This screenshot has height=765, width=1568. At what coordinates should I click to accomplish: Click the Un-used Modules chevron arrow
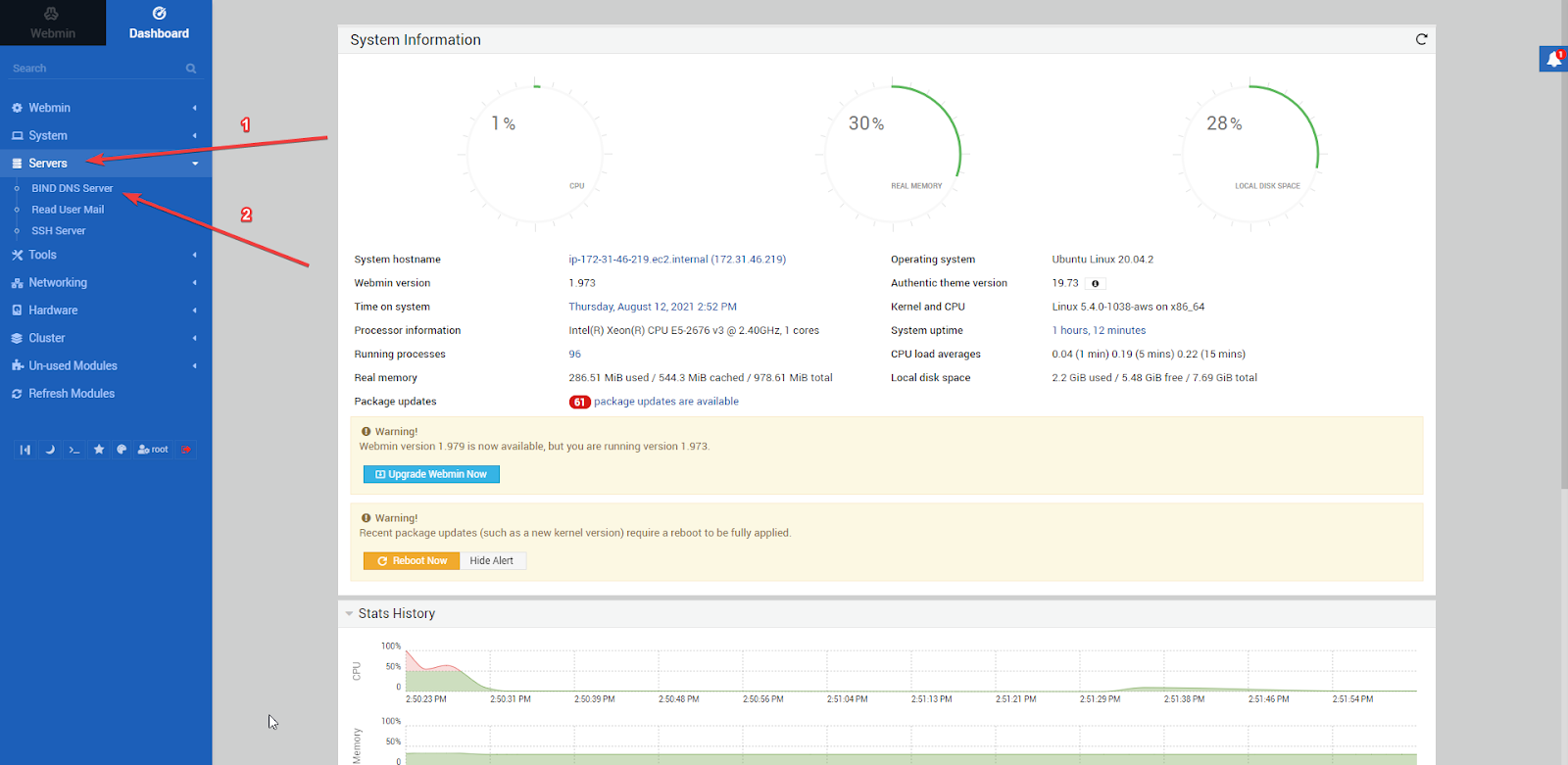click(195, 365)
